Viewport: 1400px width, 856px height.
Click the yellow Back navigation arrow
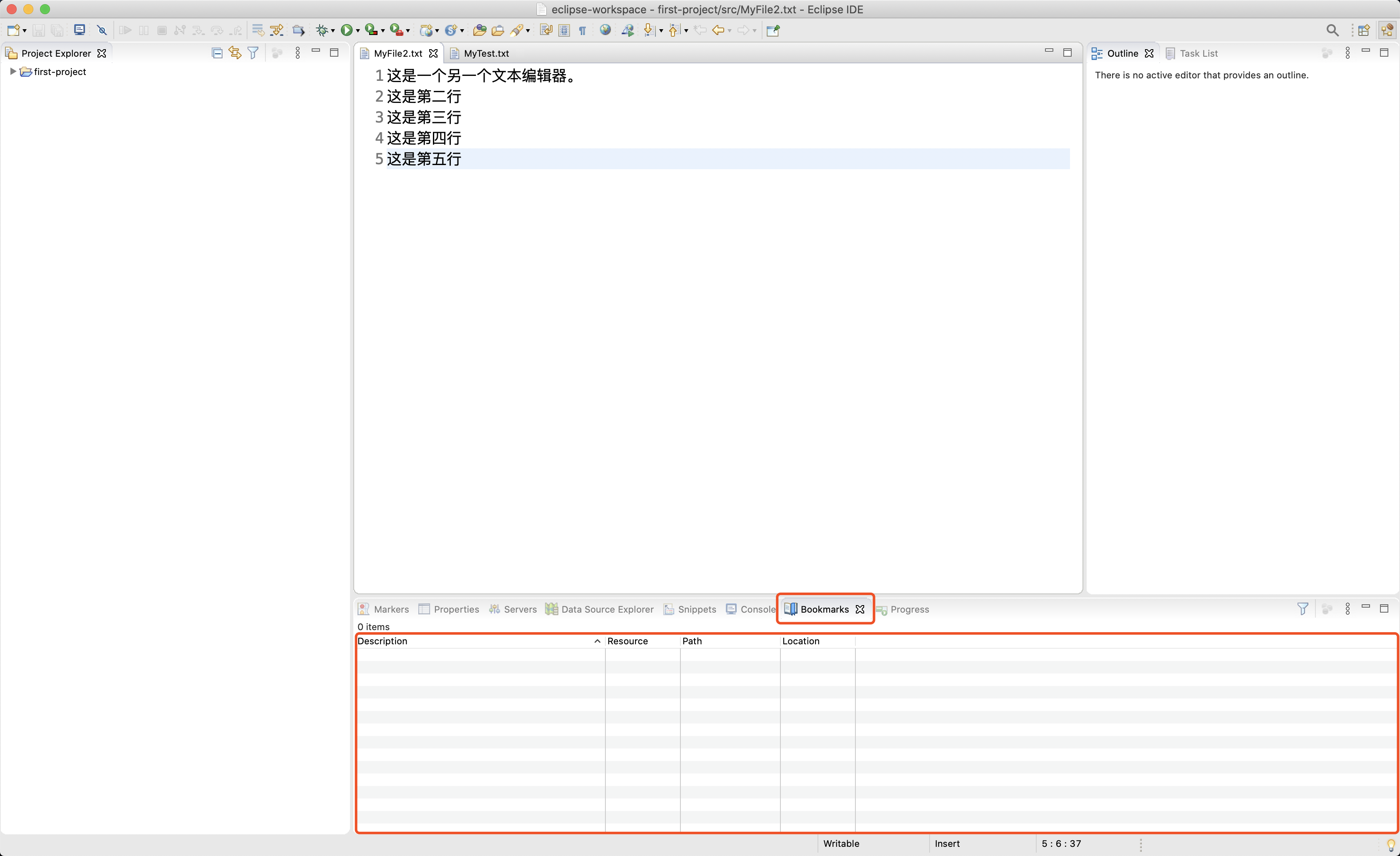pos(717,30)
